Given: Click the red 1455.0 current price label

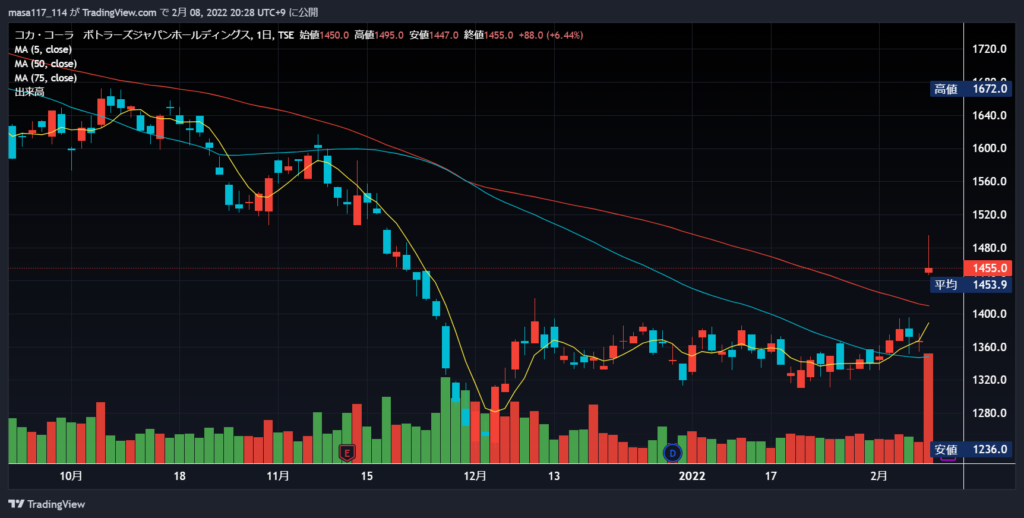Looking at the screenshot, I should point(987,268).
